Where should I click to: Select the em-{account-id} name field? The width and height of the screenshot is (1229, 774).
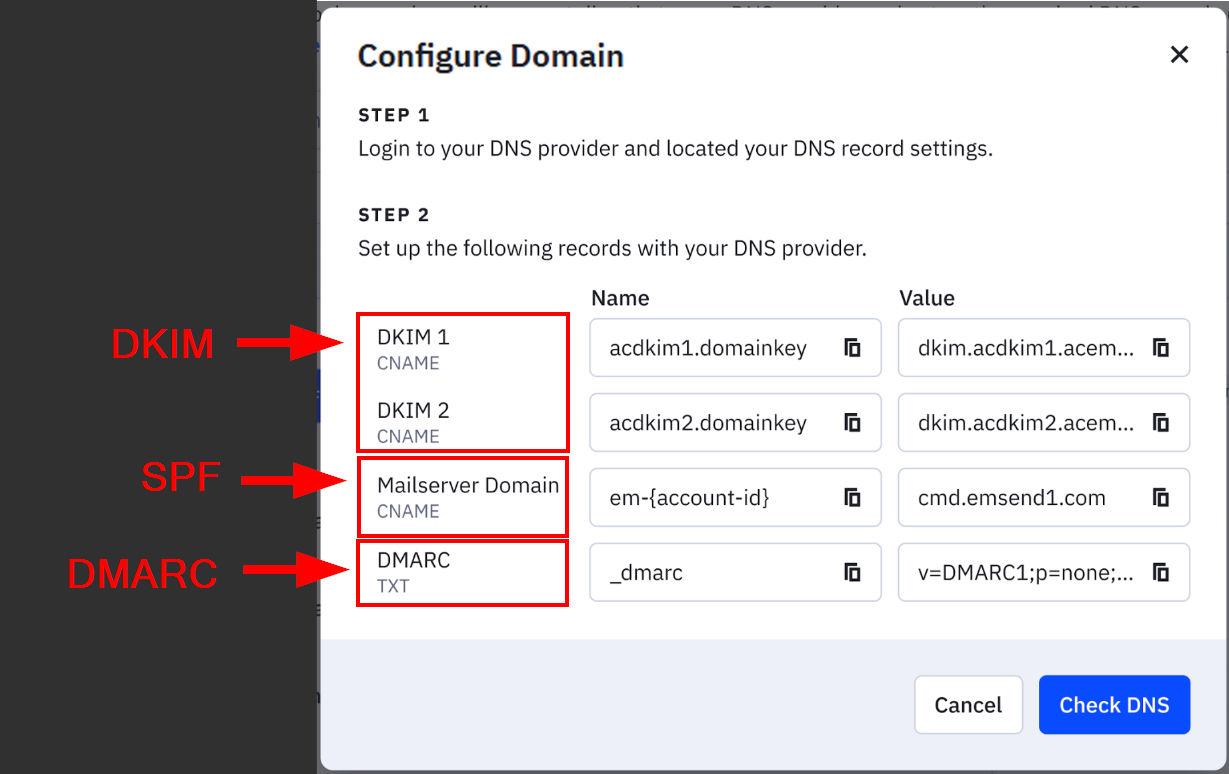735,497
